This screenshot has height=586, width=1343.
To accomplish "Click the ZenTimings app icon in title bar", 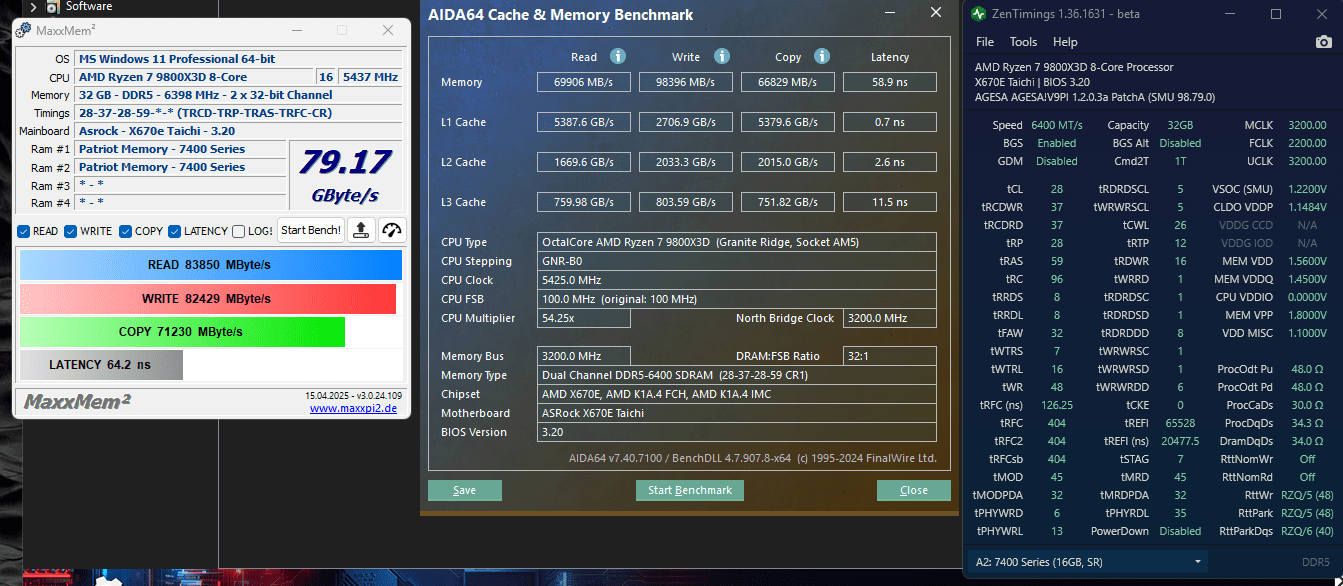I will click(x=978, y=14).
